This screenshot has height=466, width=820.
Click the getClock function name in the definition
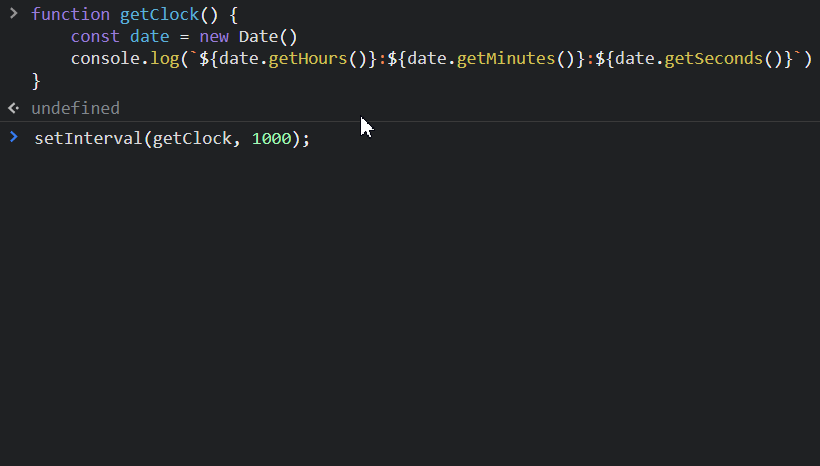(160, 15)
